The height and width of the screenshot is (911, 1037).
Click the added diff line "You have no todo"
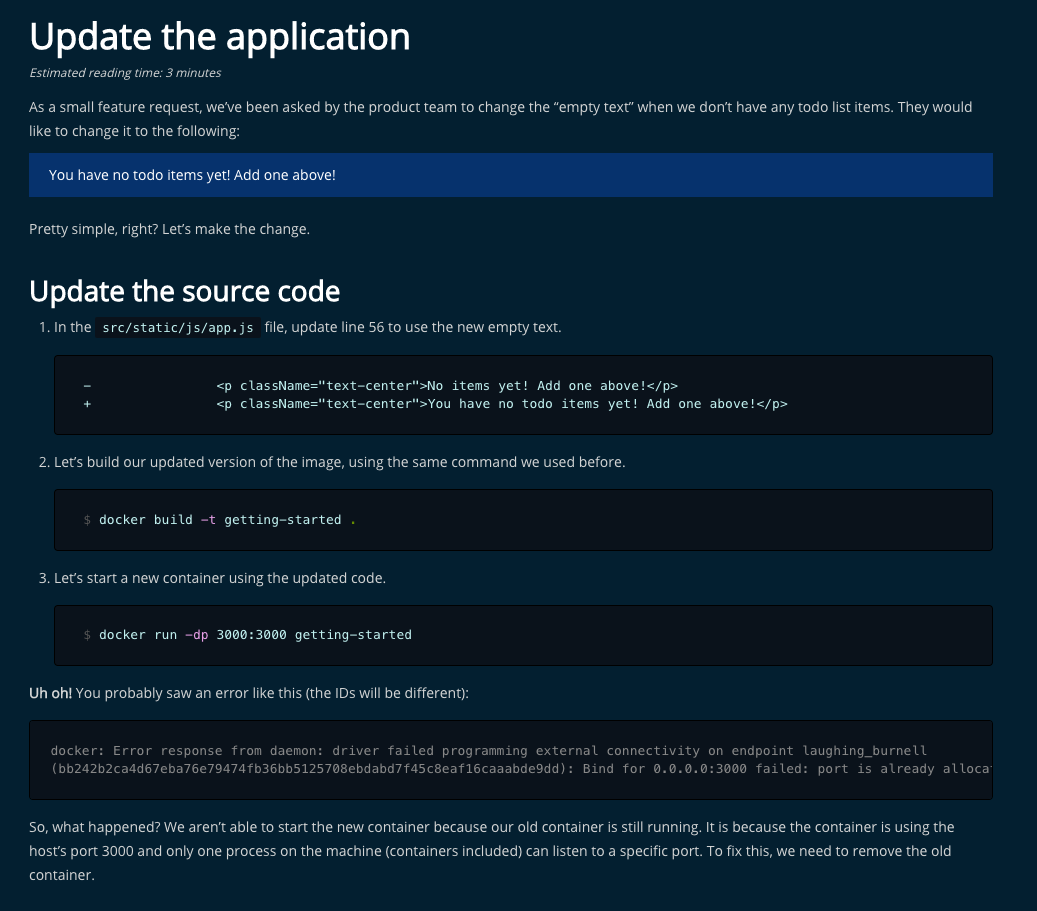click(x=502, y=404)
